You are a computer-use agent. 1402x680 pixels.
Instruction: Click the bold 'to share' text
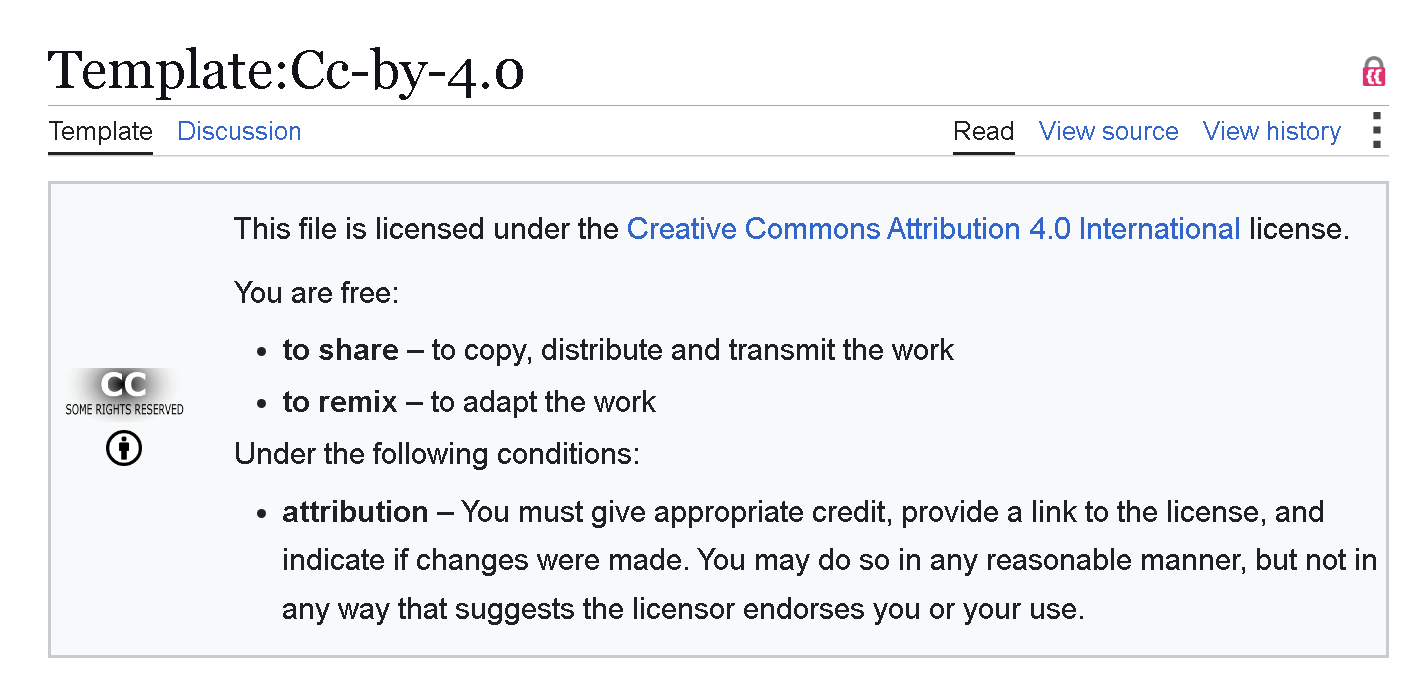point(341,350)
